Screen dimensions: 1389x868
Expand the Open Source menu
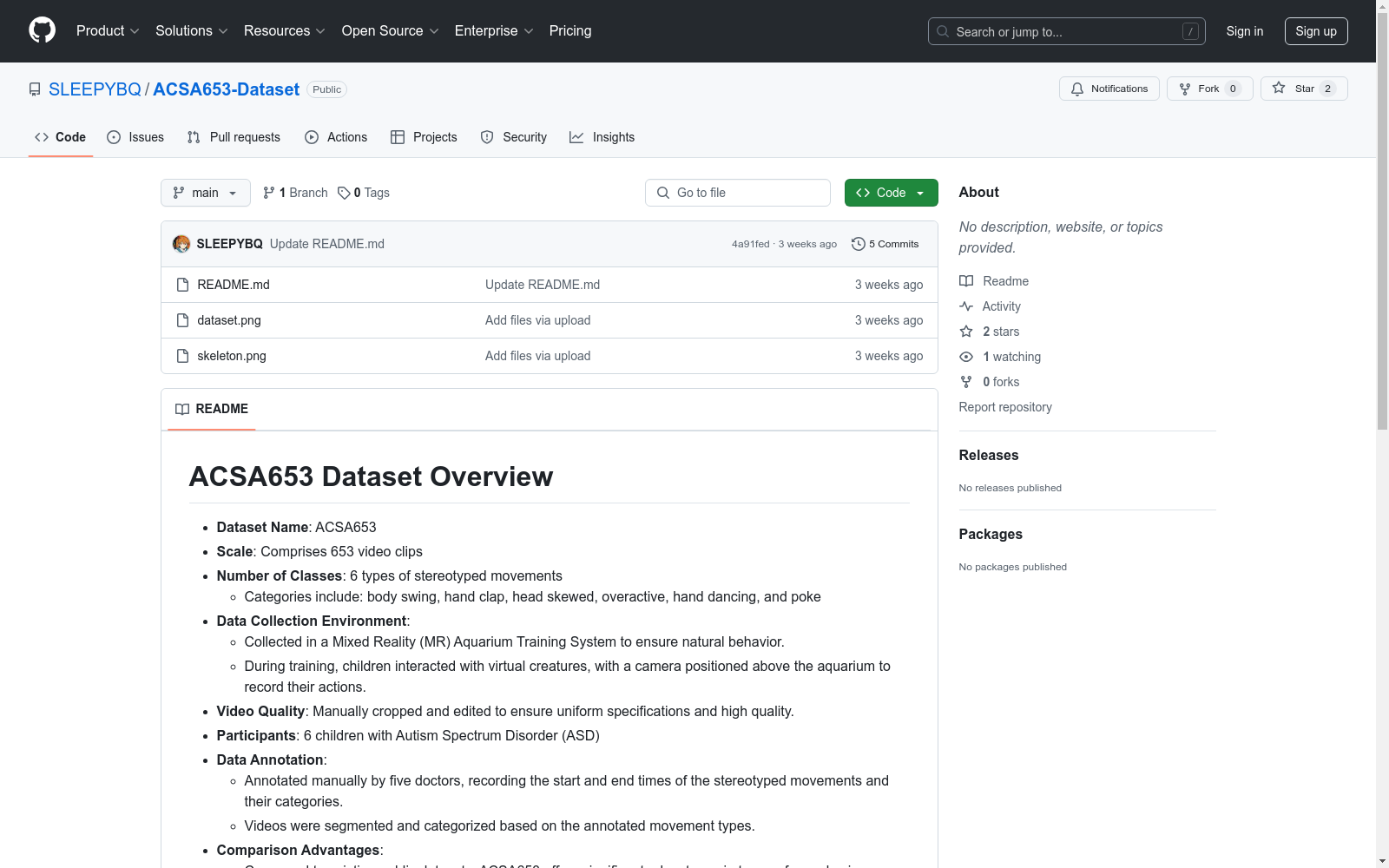[x=390, y=30]
